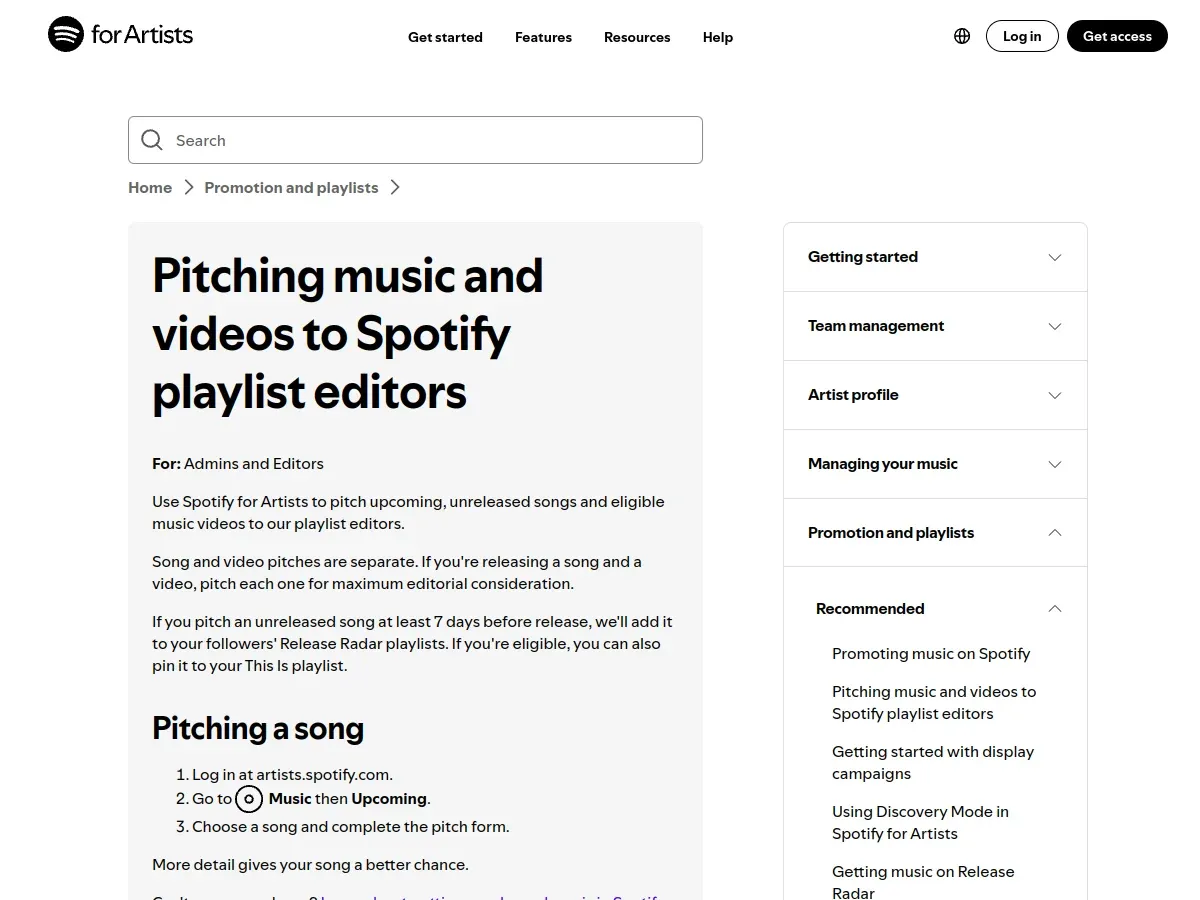Open the language globe icon
This screenshot has width=1200, height=900.
coord(962,36)
